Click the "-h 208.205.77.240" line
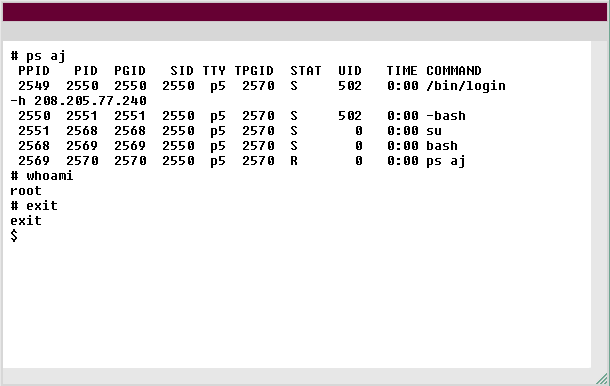Viewport: 610px width, 386px height. [x=78, y=101]
